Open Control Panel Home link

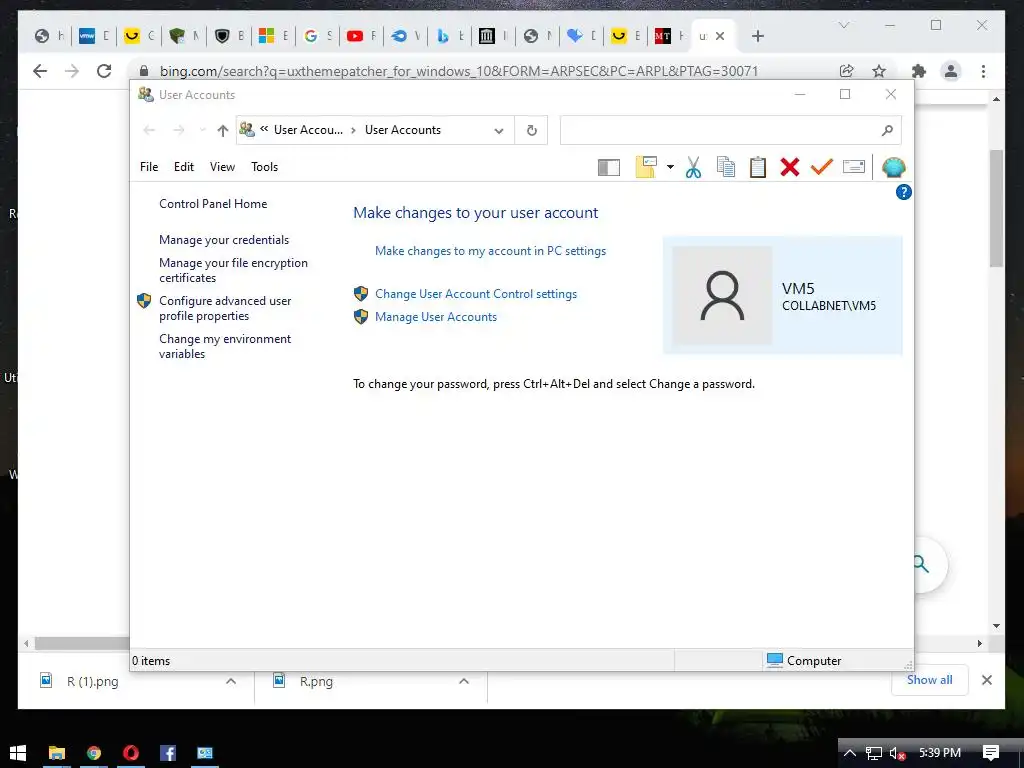213,204
